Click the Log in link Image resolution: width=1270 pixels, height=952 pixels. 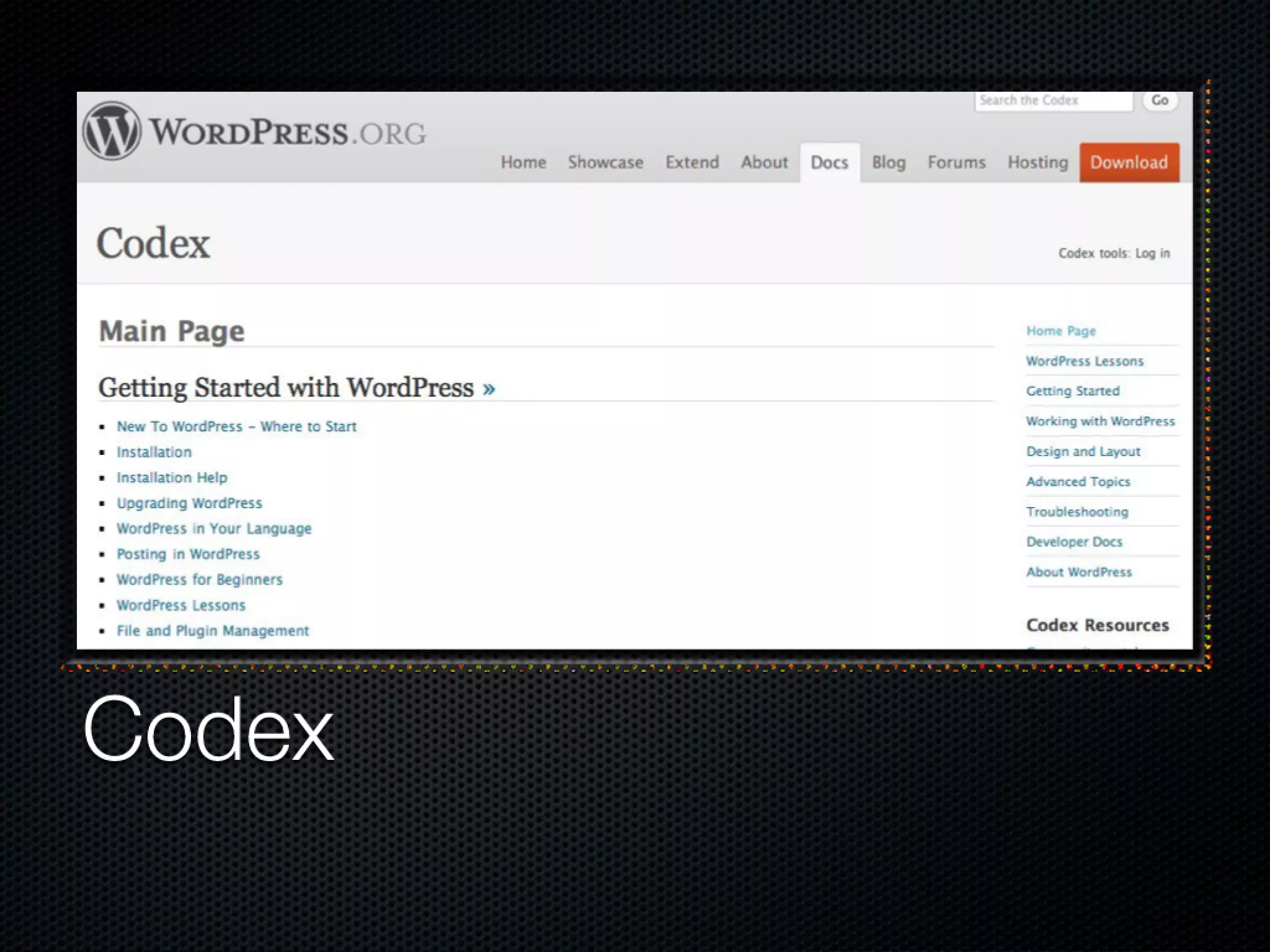(1152, 253)
